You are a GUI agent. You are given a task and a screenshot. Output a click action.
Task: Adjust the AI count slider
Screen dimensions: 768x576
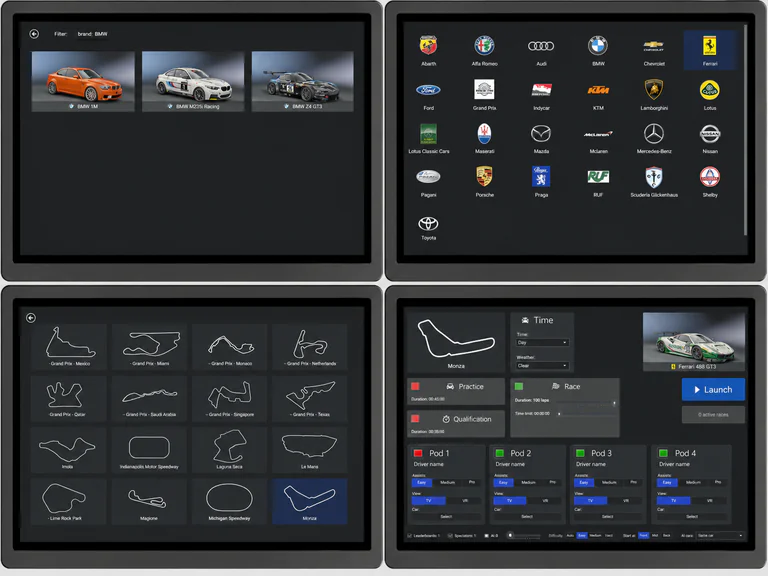[524, 535]
